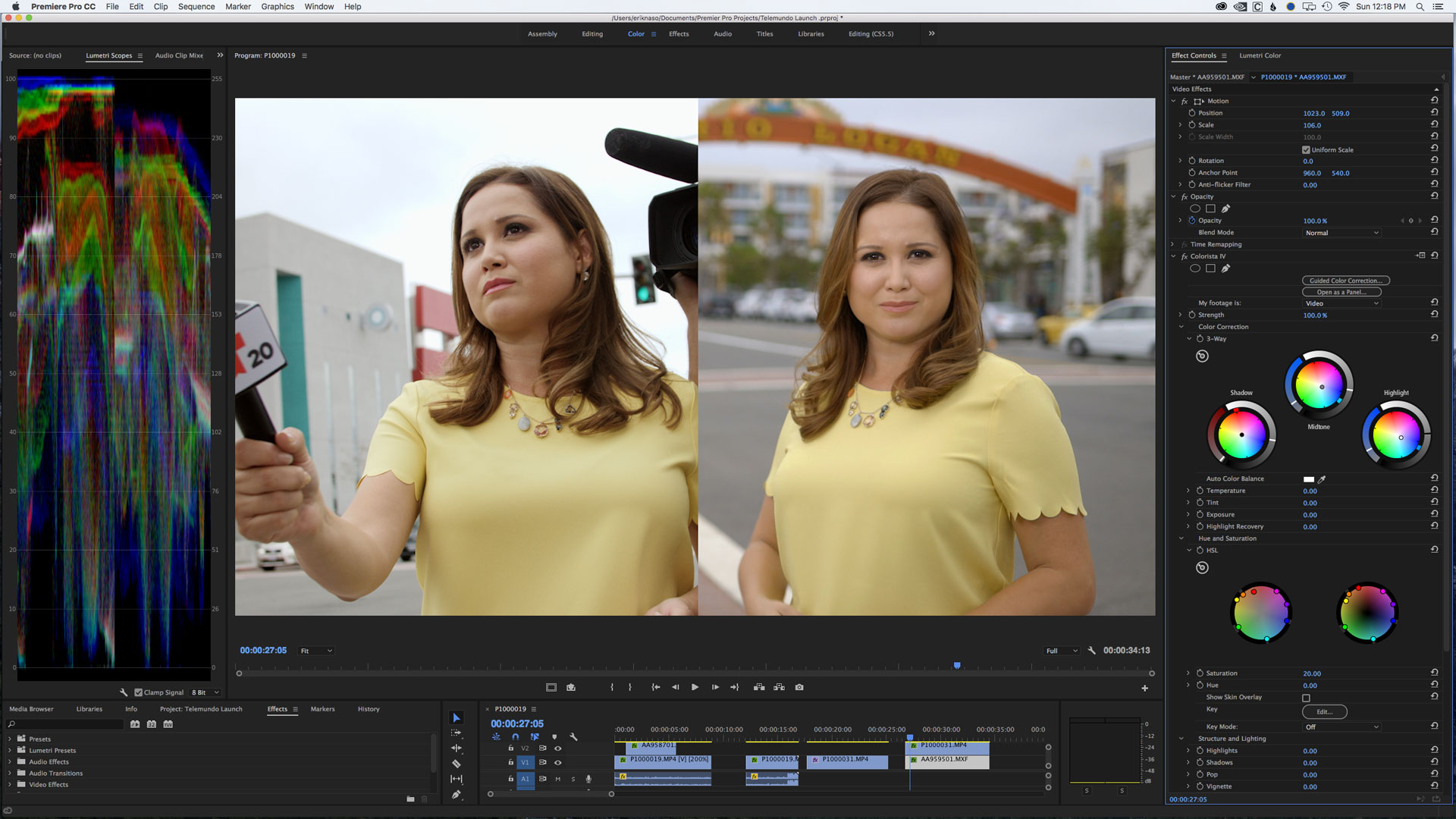Enable Show Skin Overlay checkbox
Screen dimensions: 1456x819
[1306, 698]
